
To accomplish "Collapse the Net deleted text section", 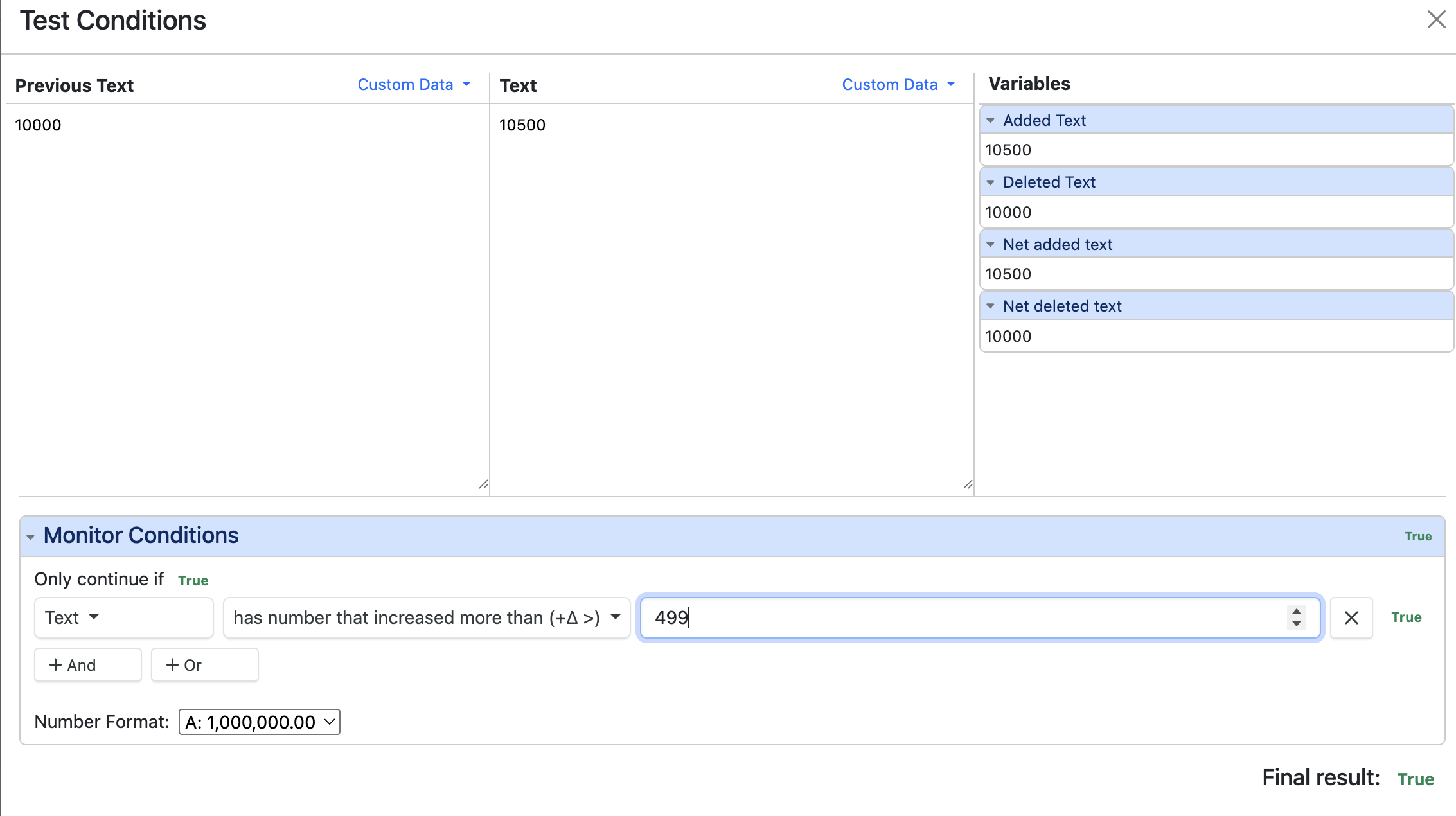I will tap(991, 306).
